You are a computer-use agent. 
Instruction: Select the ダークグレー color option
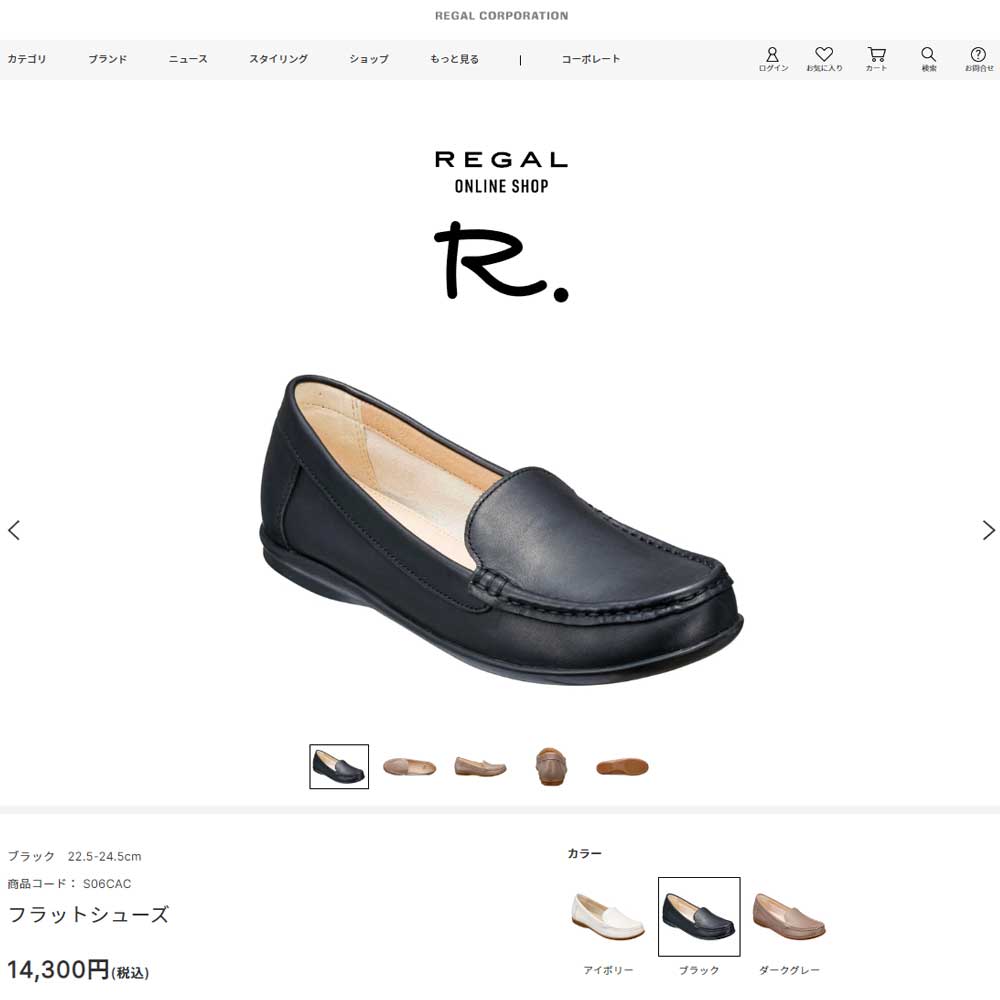789,915
